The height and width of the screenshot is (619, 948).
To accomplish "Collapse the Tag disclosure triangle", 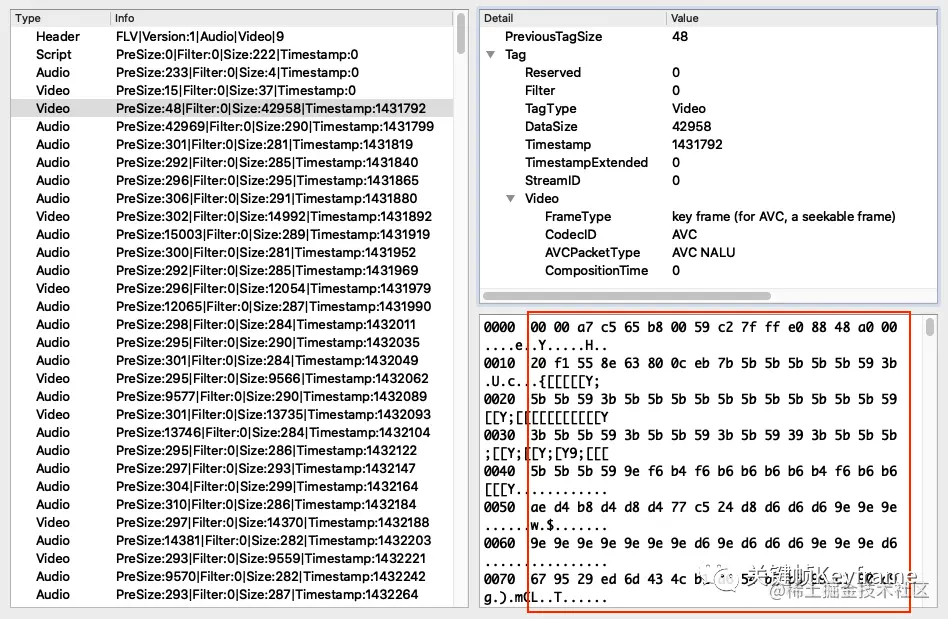I will click(x=491, y=54).
